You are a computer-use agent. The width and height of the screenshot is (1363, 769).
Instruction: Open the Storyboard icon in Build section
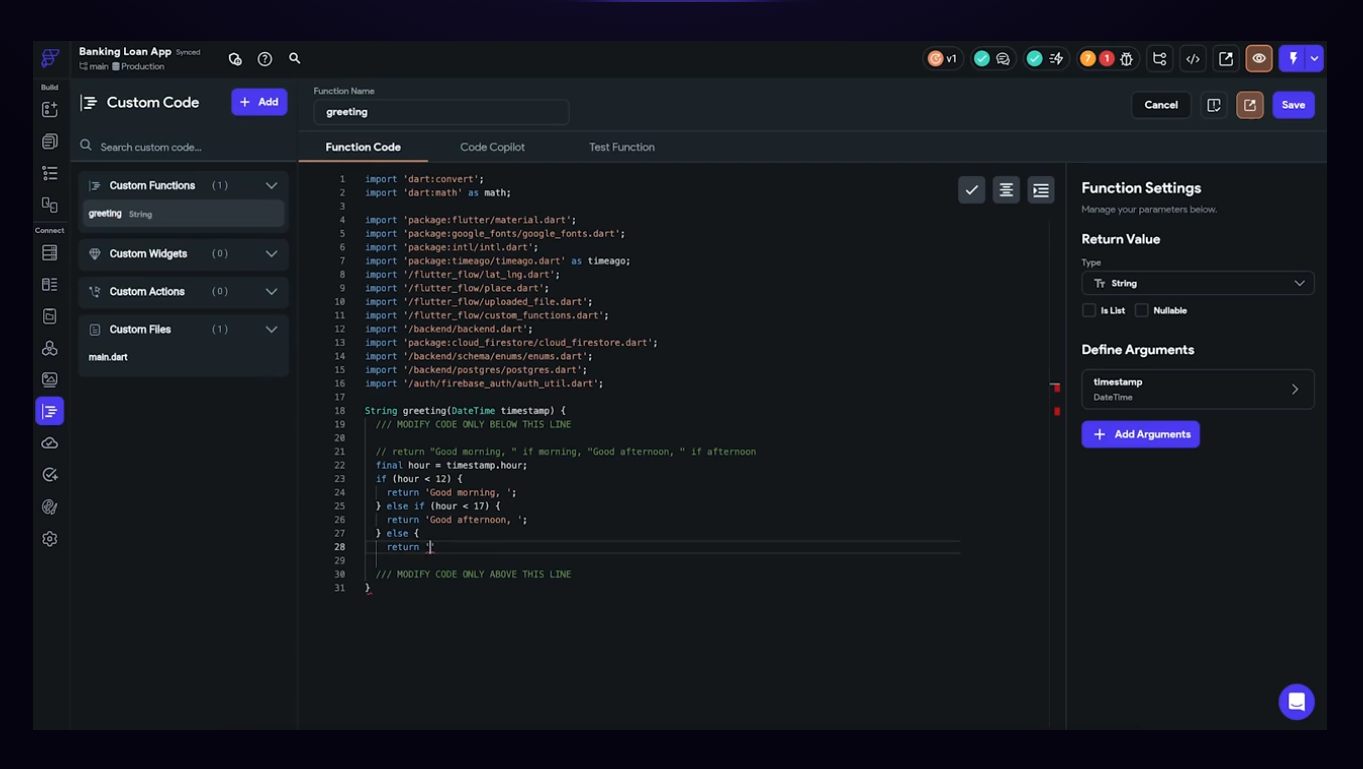50,205
